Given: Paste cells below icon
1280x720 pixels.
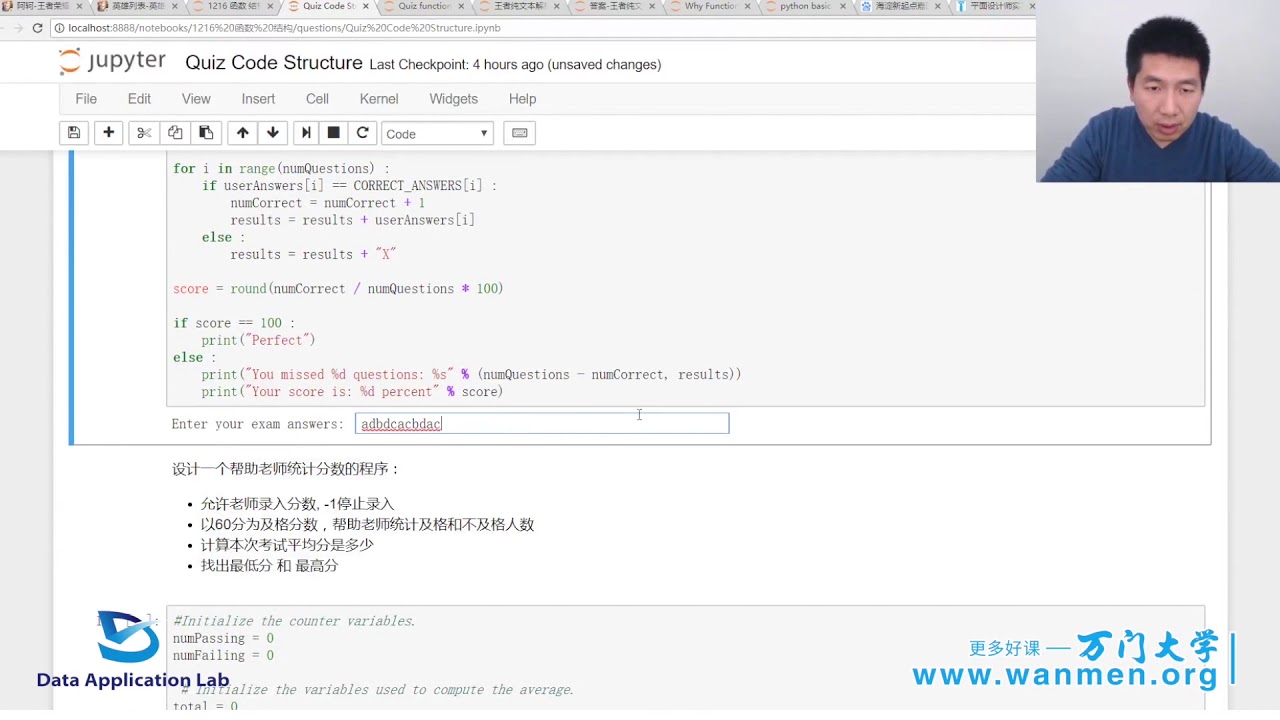Looking at the screenshot, I should point(206,133).
